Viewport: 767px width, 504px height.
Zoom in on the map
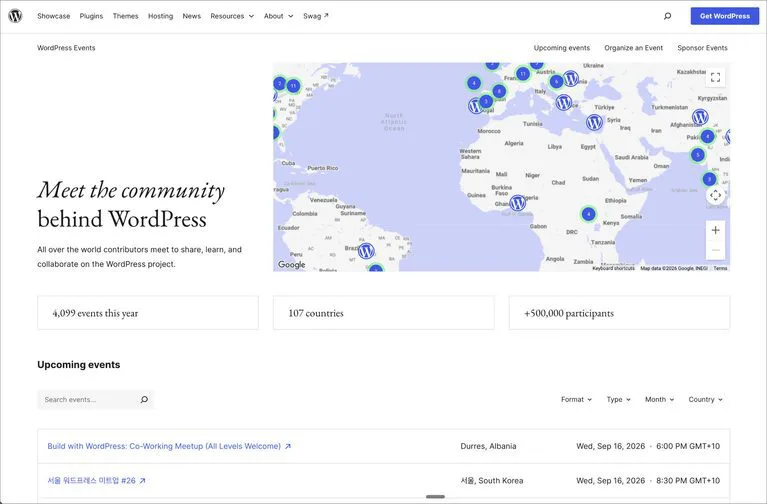[x=715, y=230]
